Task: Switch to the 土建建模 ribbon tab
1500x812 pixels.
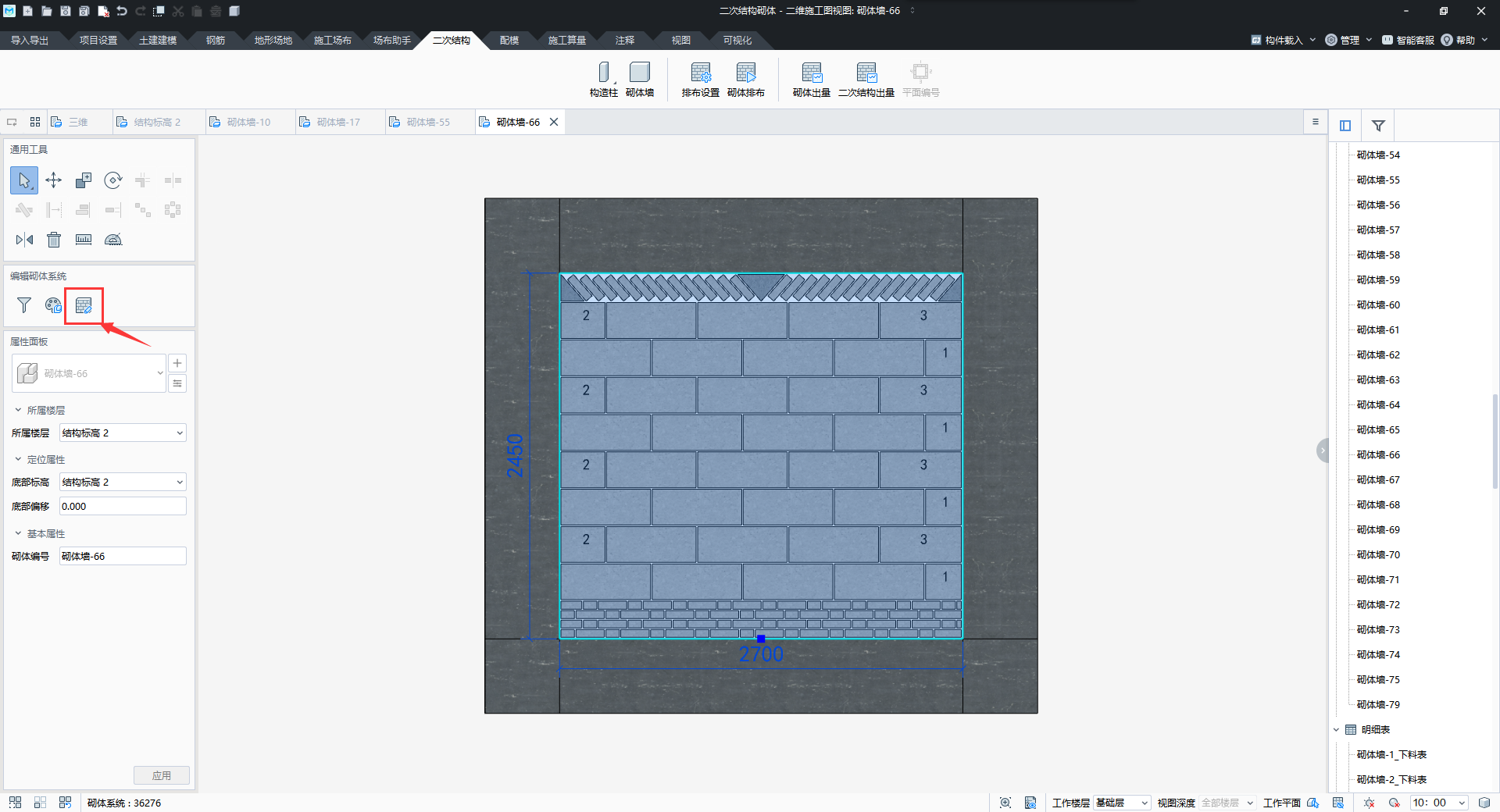Action: (158, 40)
